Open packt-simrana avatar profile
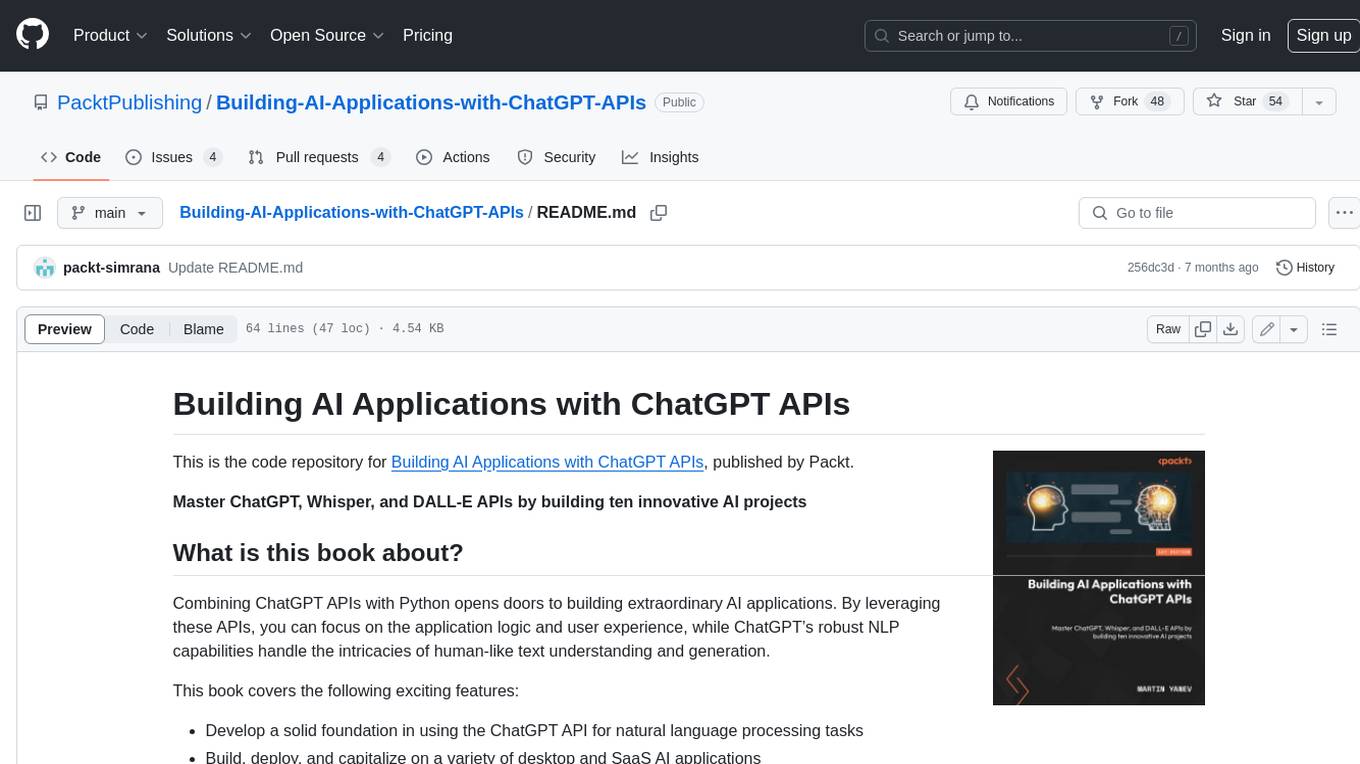The image size is (1360, 764). (x=44, y=268)
